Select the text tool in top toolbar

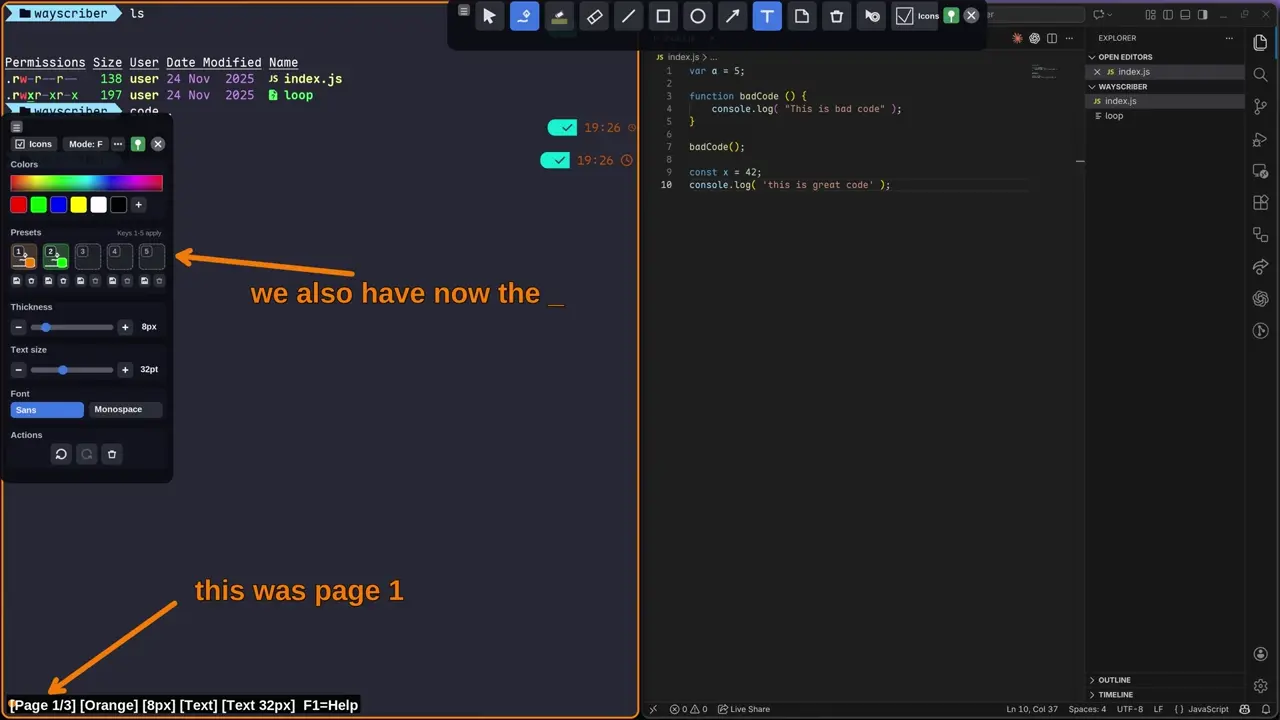tap(767, 16)
